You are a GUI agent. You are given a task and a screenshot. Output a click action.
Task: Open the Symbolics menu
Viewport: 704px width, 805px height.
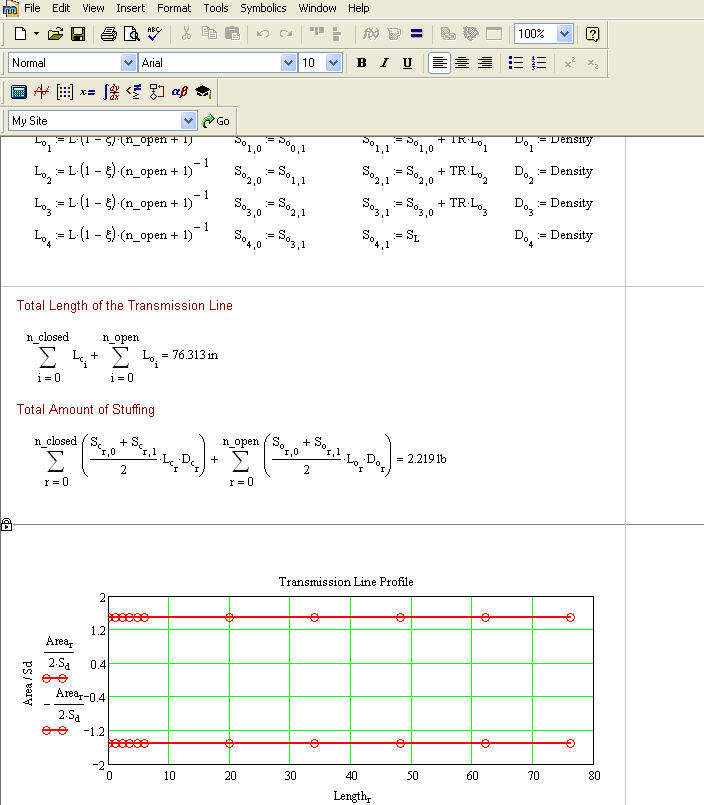(x=263, y=8)
